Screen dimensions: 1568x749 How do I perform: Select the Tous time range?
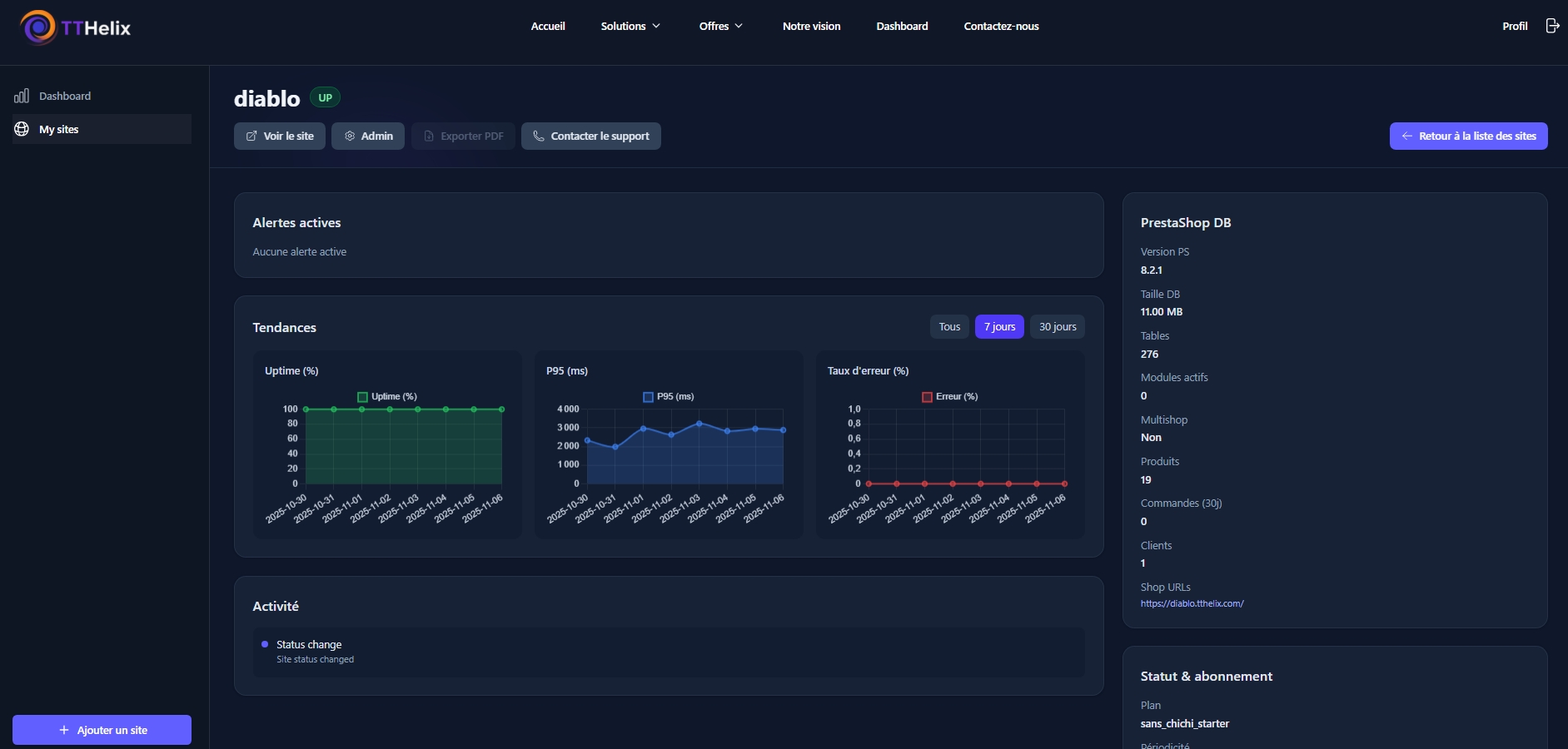[949, 327]
